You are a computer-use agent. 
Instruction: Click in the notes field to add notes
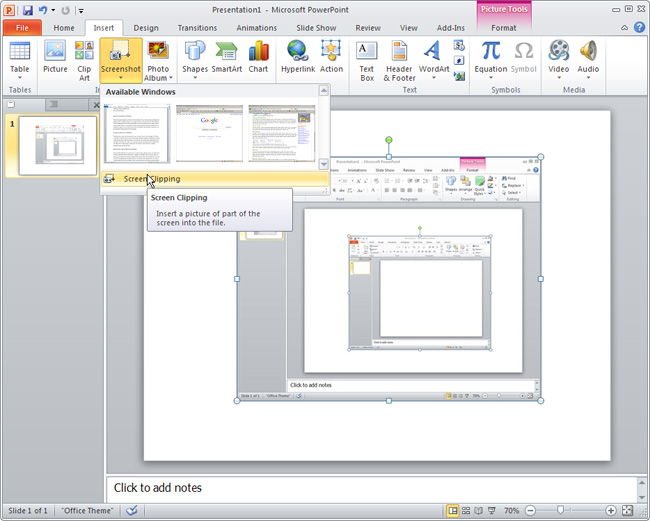(x=371, y=488)
